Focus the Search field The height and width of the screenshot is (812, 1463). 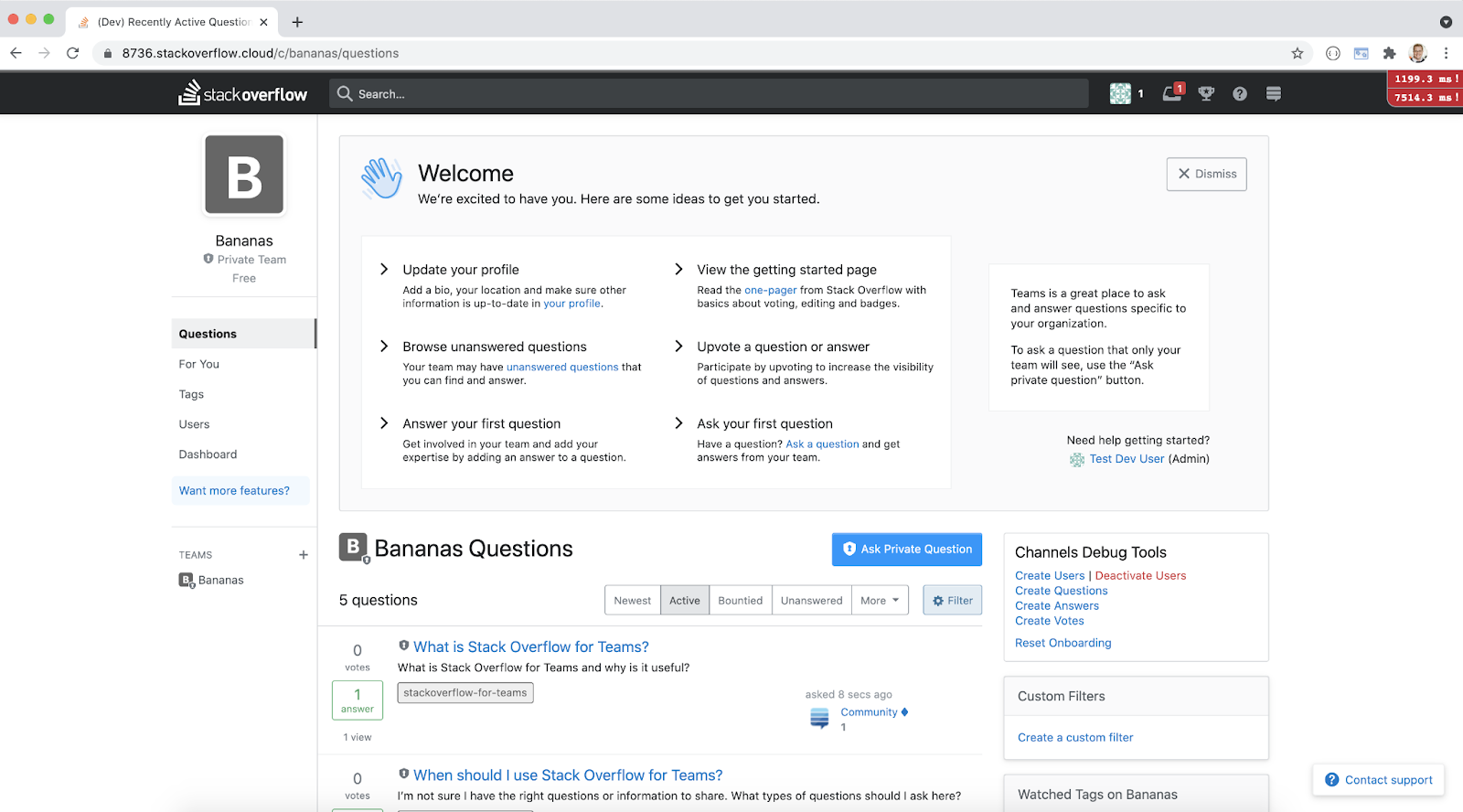[x=709, y=93]
